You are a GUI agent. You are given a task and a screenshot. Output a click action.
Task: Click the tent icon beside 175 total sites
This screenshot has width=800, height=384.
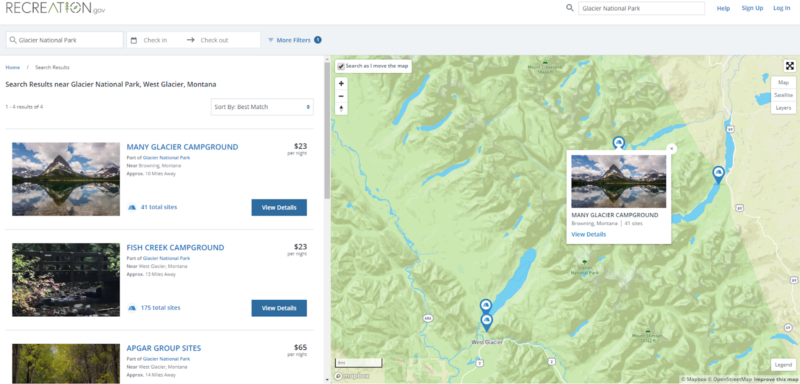(132, 308)
